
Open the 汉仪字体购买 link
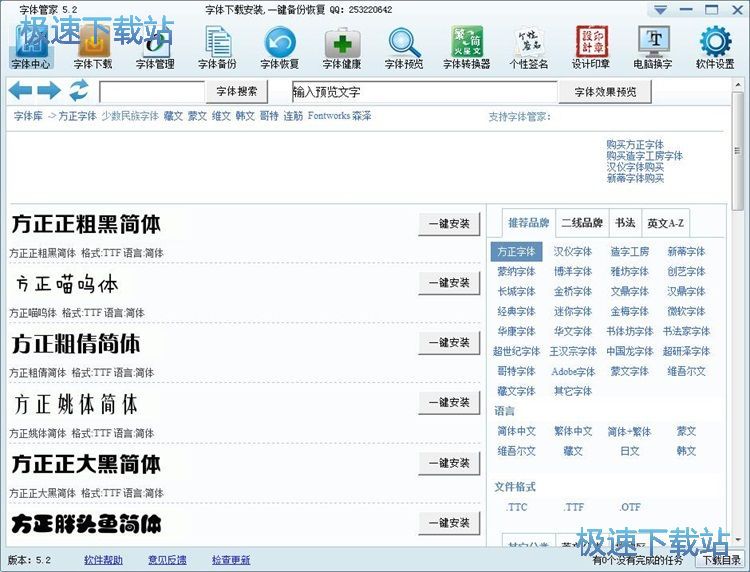(x=635, y=167)
